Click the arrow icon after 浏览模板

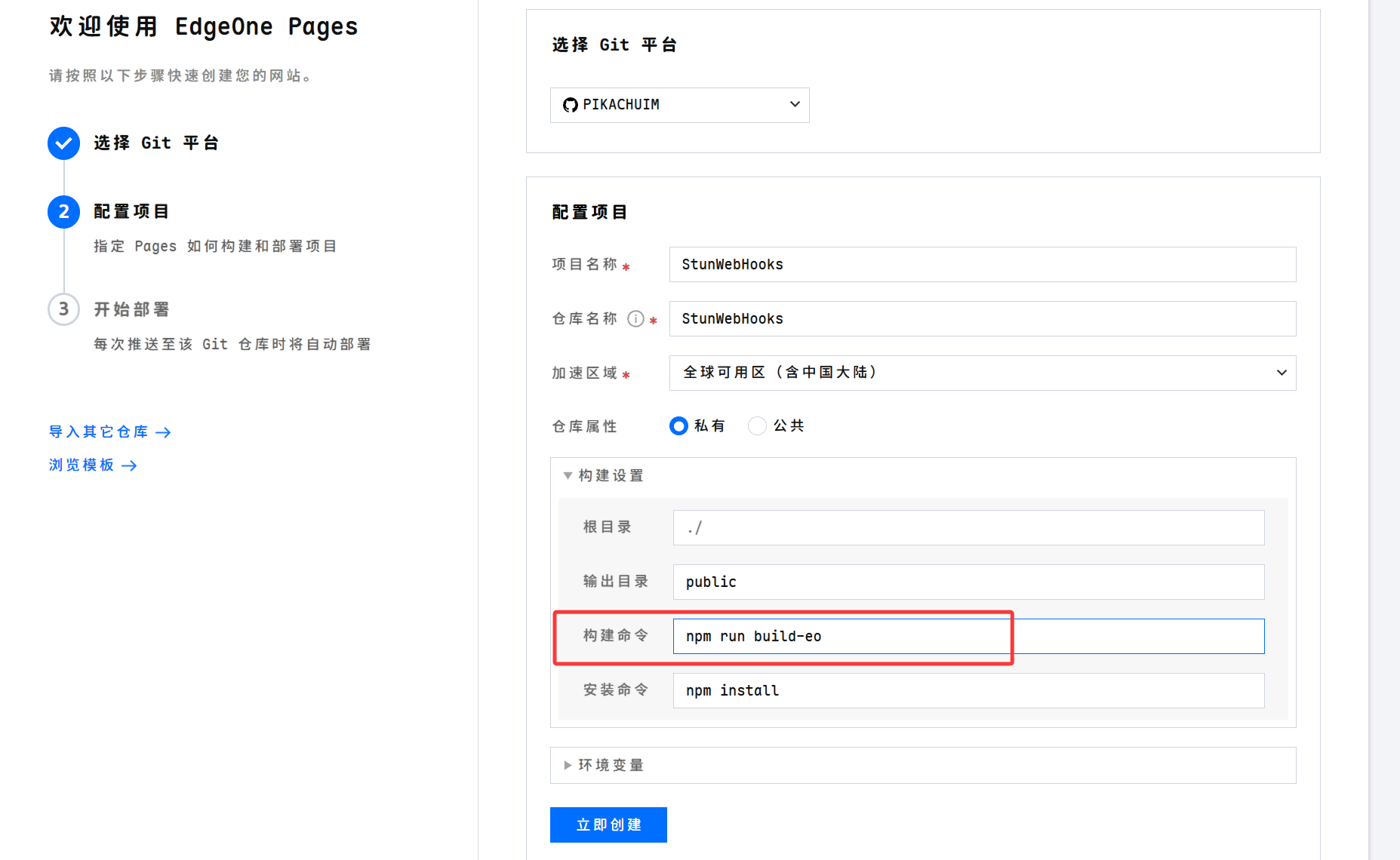click(x=129, y=465)
